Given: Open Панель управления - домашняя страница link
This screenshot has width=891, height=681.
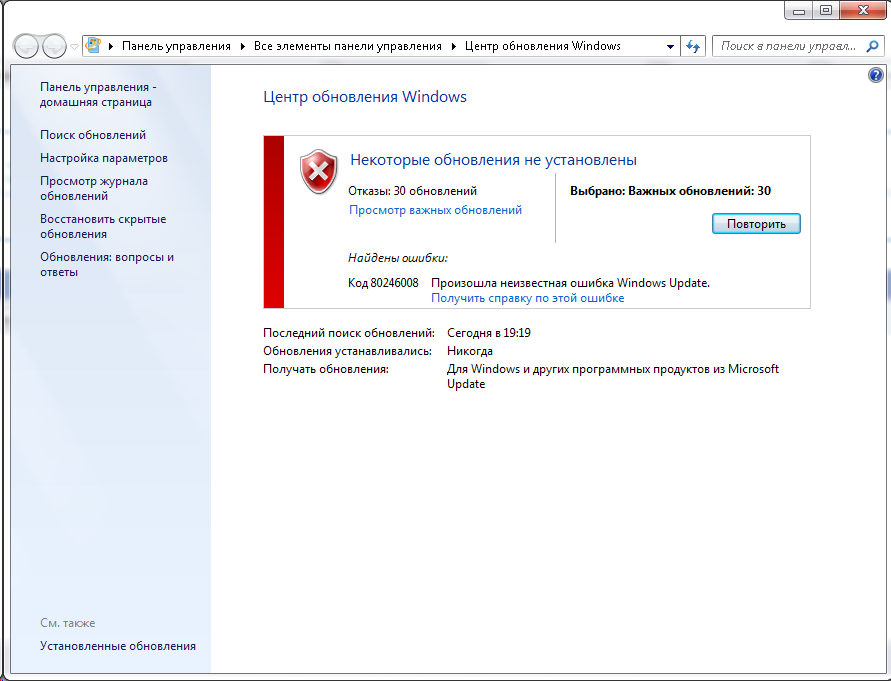Looking at the screenshot, I should point(98,94).
